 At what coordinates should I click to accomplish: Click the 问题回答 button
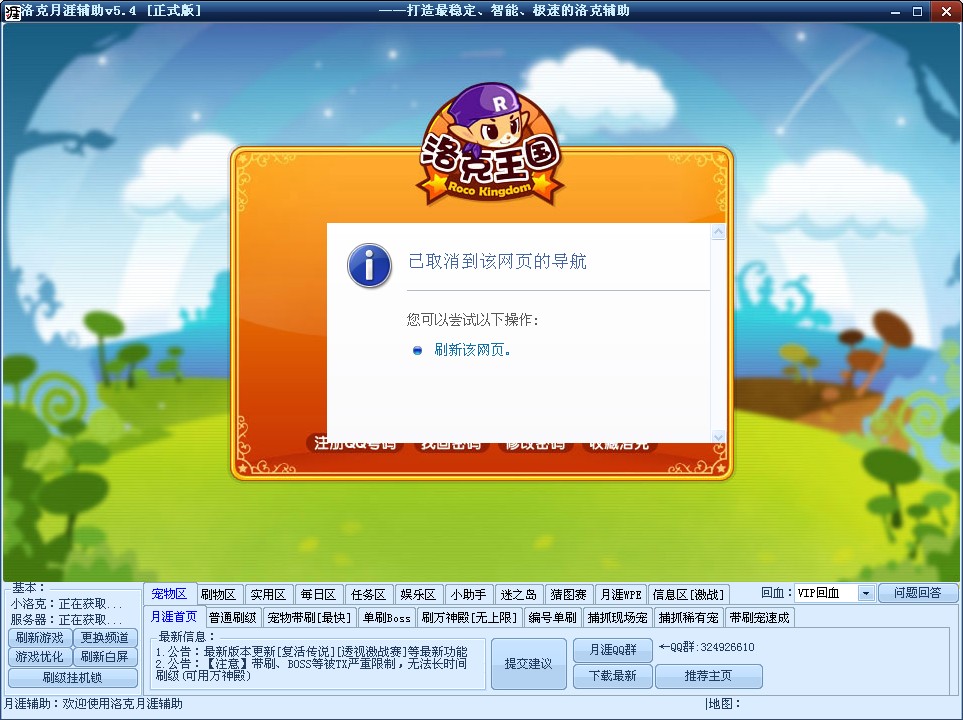click(x=918, y=593)
